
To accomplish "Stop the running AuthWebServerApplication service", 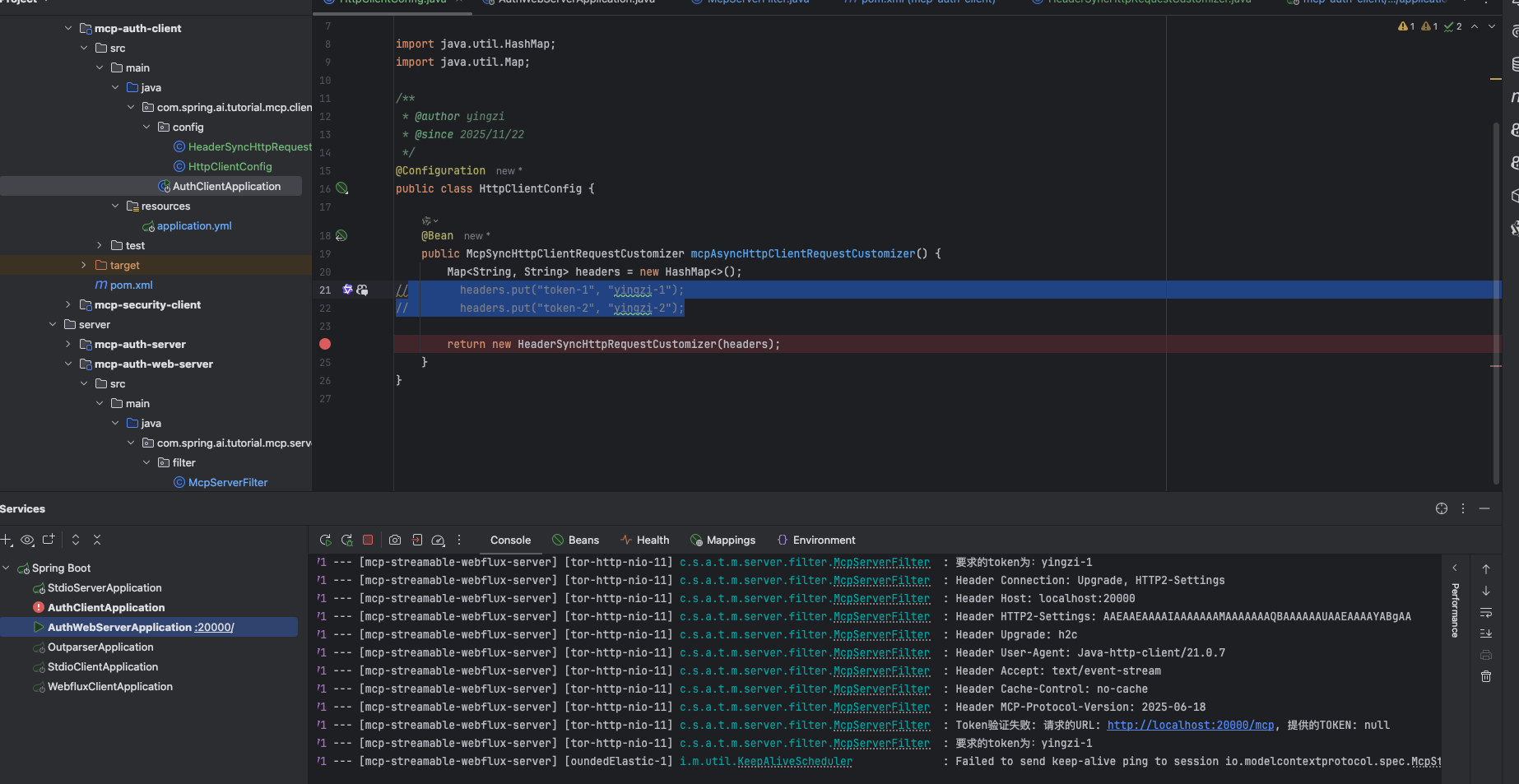I will 368,540.
